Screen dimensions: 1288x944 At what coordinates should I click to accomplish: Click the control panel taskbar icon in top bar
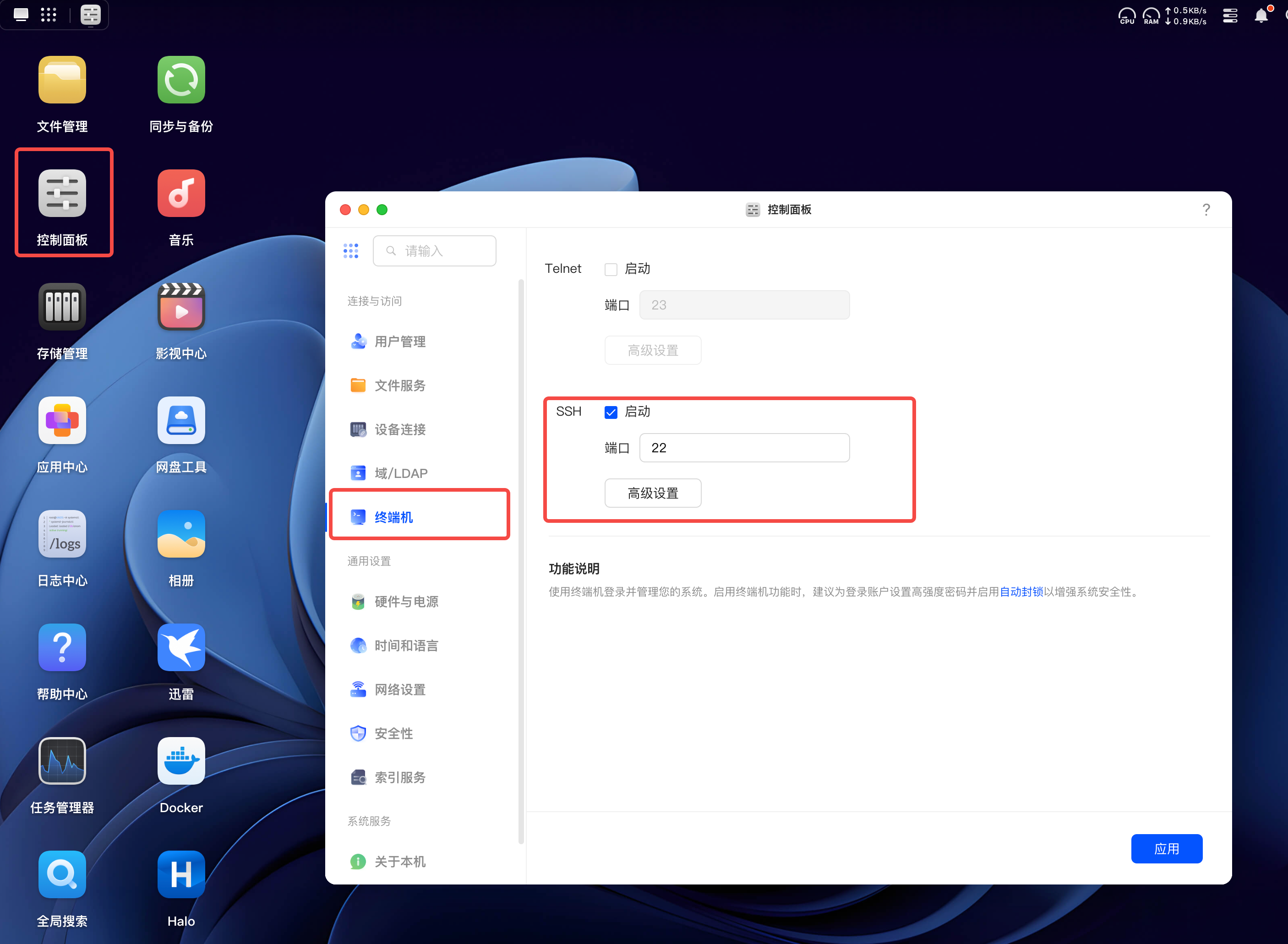click(90, 14)
